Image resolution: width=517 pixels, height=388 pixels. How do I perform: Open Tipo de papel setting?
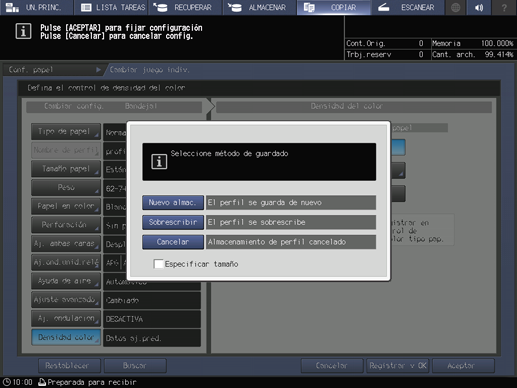click(x=66, y=132)
